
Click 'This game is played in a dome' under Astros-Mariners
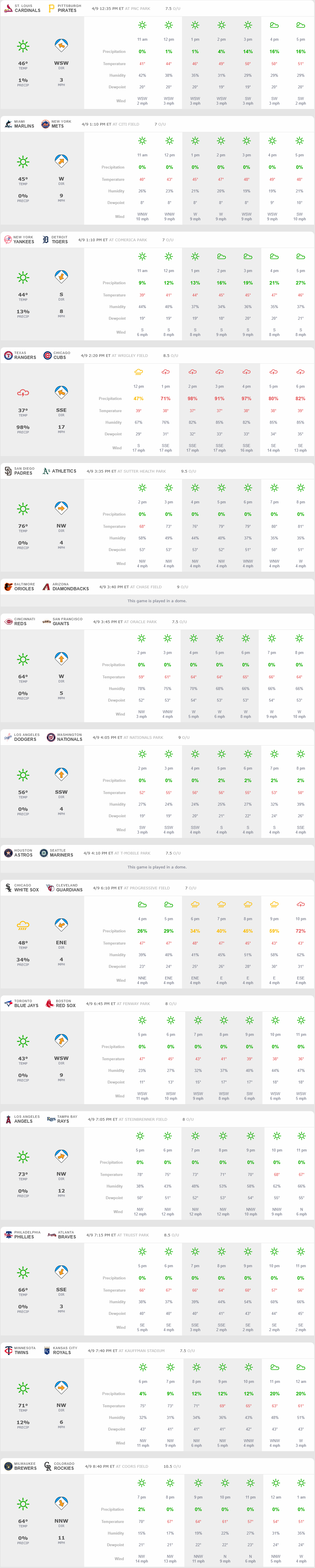157,867
